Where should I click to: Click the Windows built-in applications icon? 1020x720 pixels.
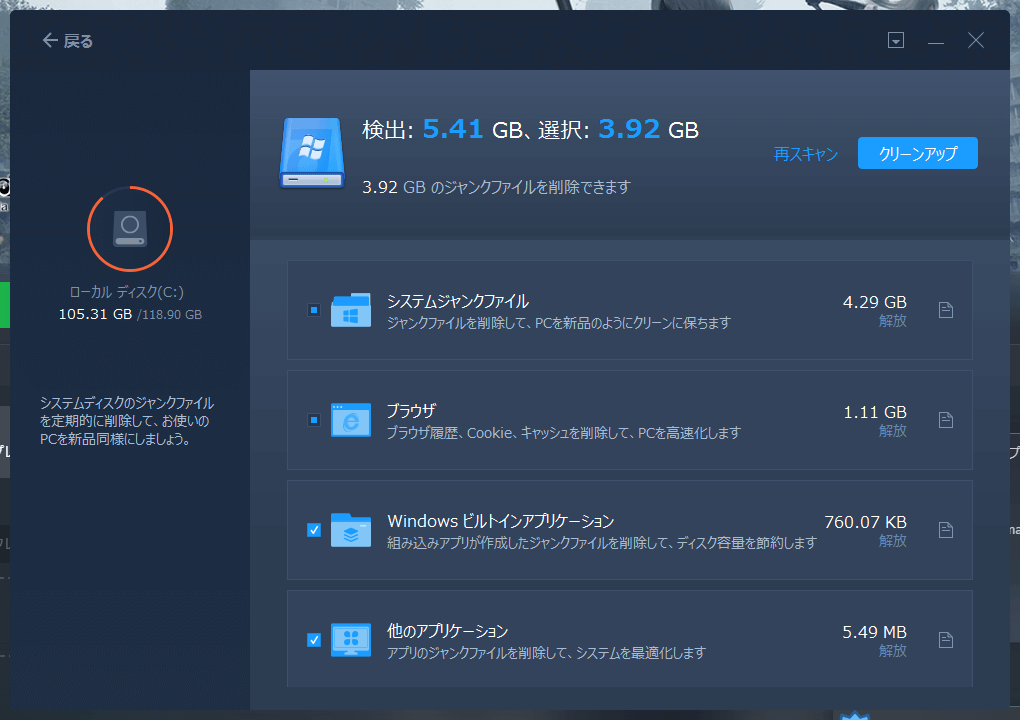pyautogui.click(x=350, y=530)
